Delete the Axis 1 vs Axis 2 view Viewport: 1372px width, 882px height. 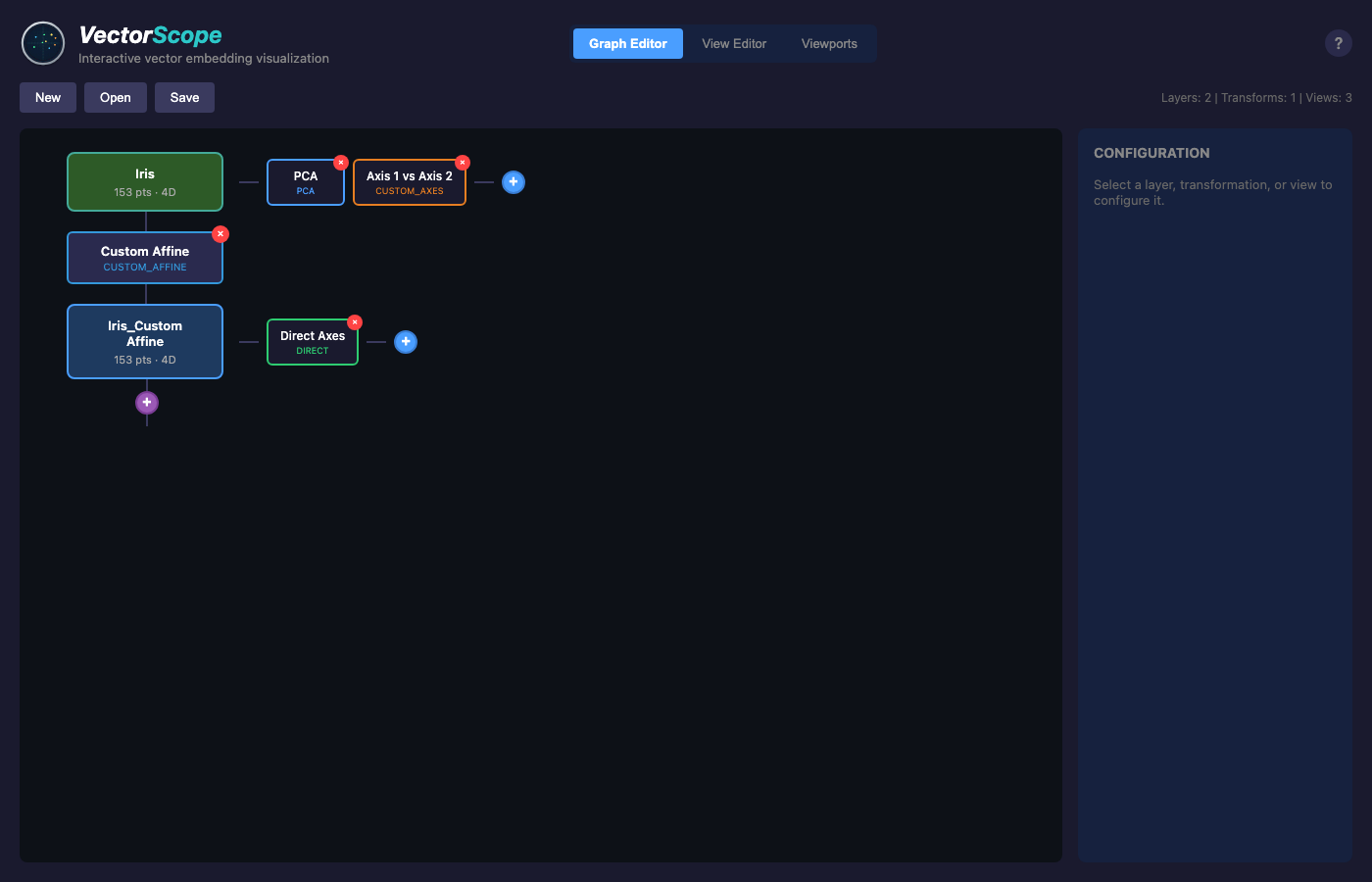[x=463, y=163]
